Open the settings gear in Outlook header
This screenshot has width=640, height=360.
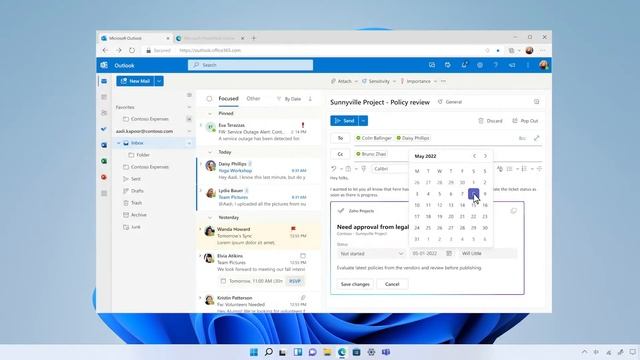pyautogui.click(x=480, y=65)
